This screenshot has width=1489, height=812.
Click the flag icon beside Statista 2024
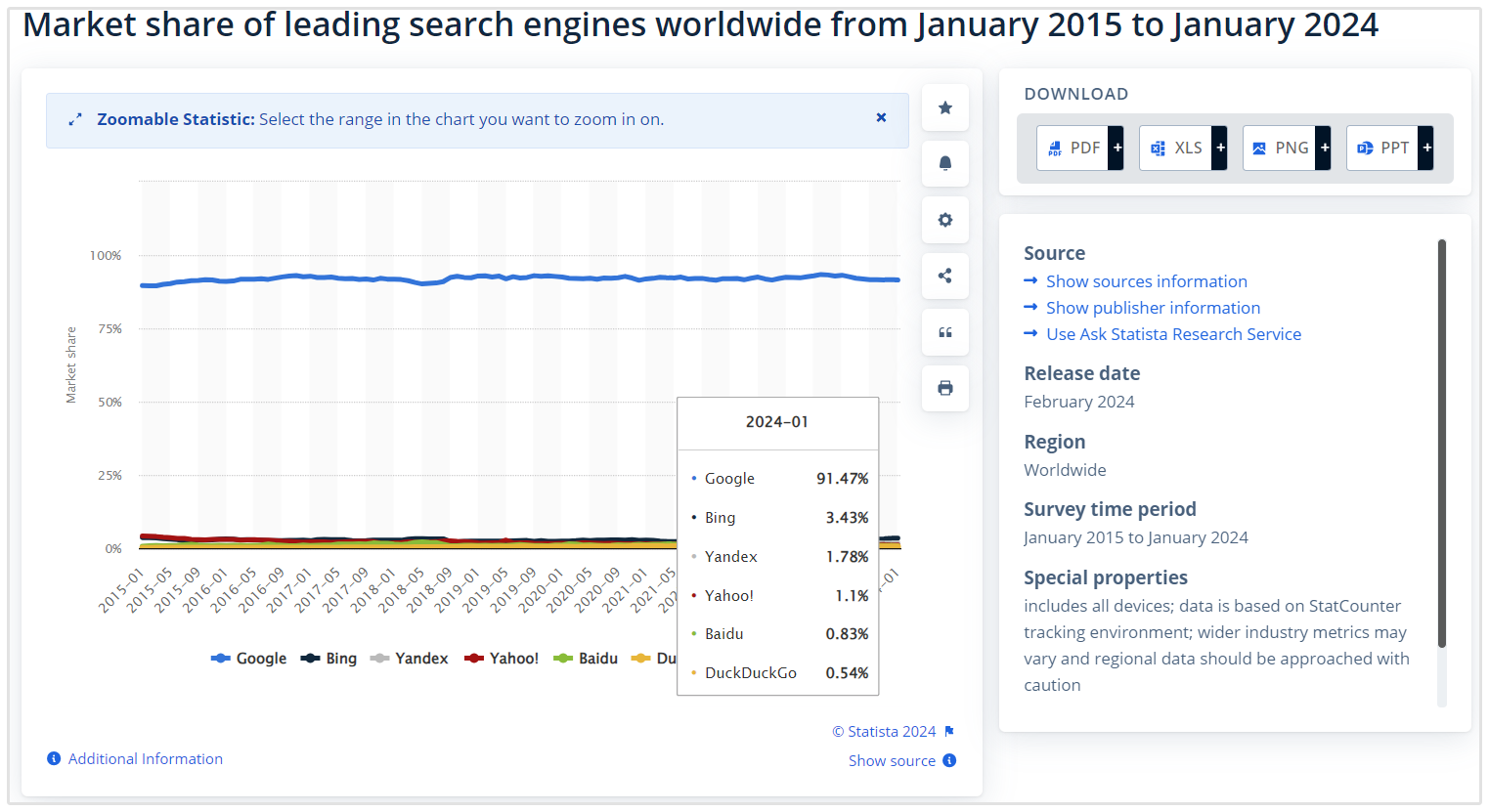(x=949, y=731)
